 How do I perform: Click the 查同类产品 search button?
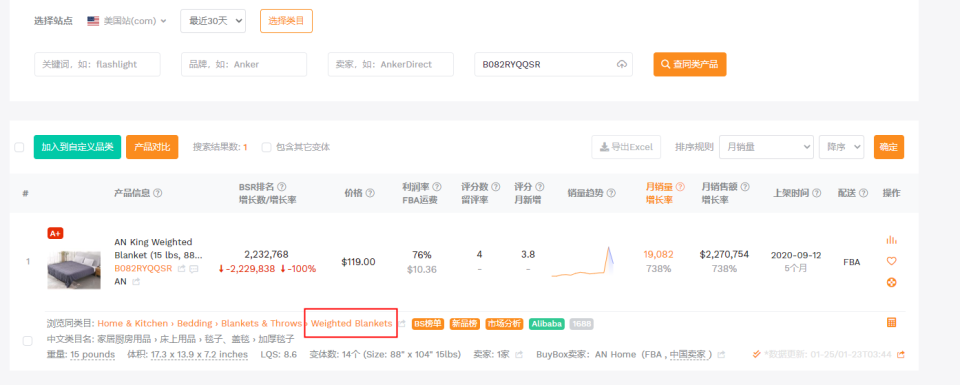pos(690,64)
